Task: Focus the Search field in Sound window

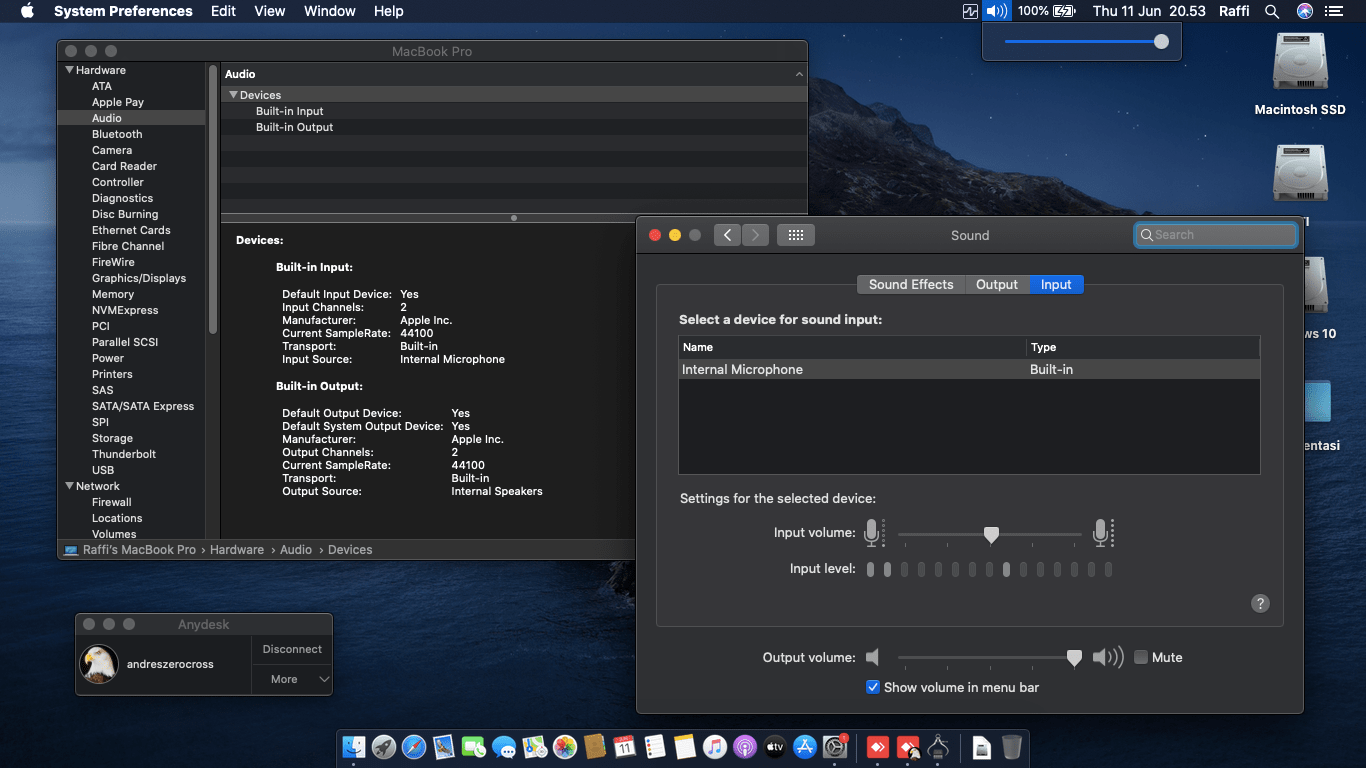Action: click(1216, 235)
